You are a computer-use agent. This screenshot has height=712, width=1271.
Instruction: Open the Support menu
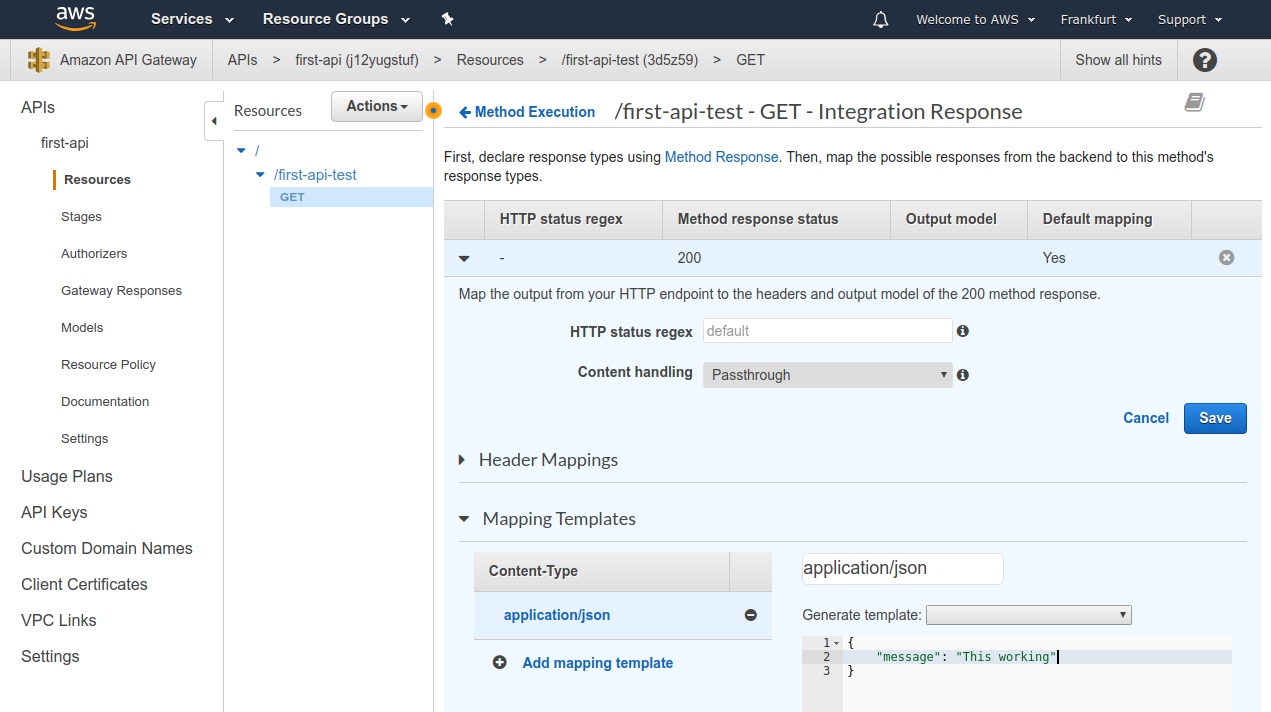tap(1190, 19)
